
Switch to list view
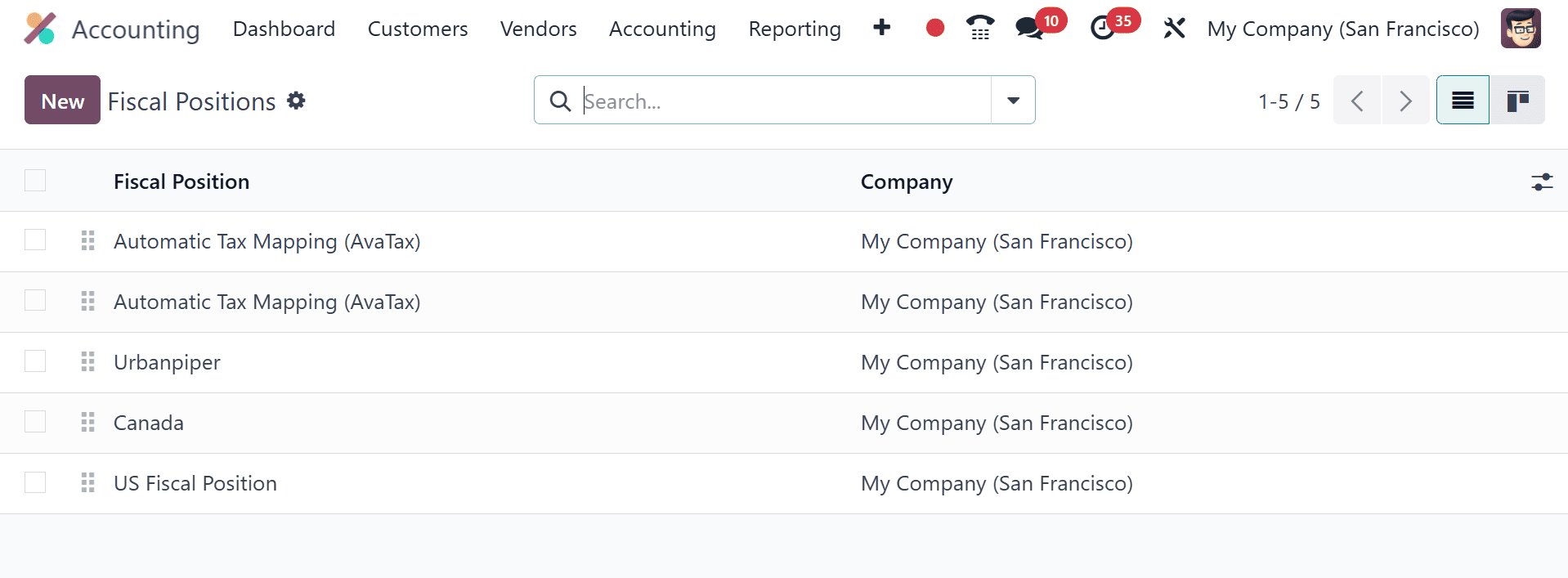(1463, 101)
